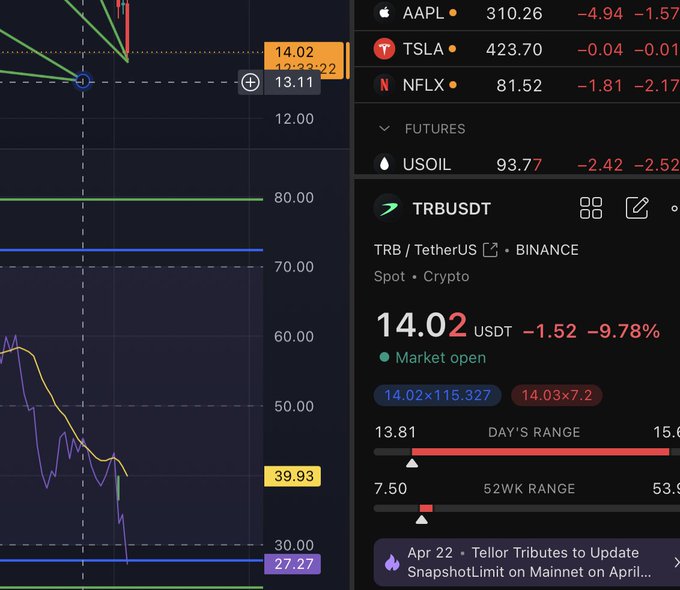Click the TRBUSDT symbol title
This screenshot has width=680, height=590.
451,209
